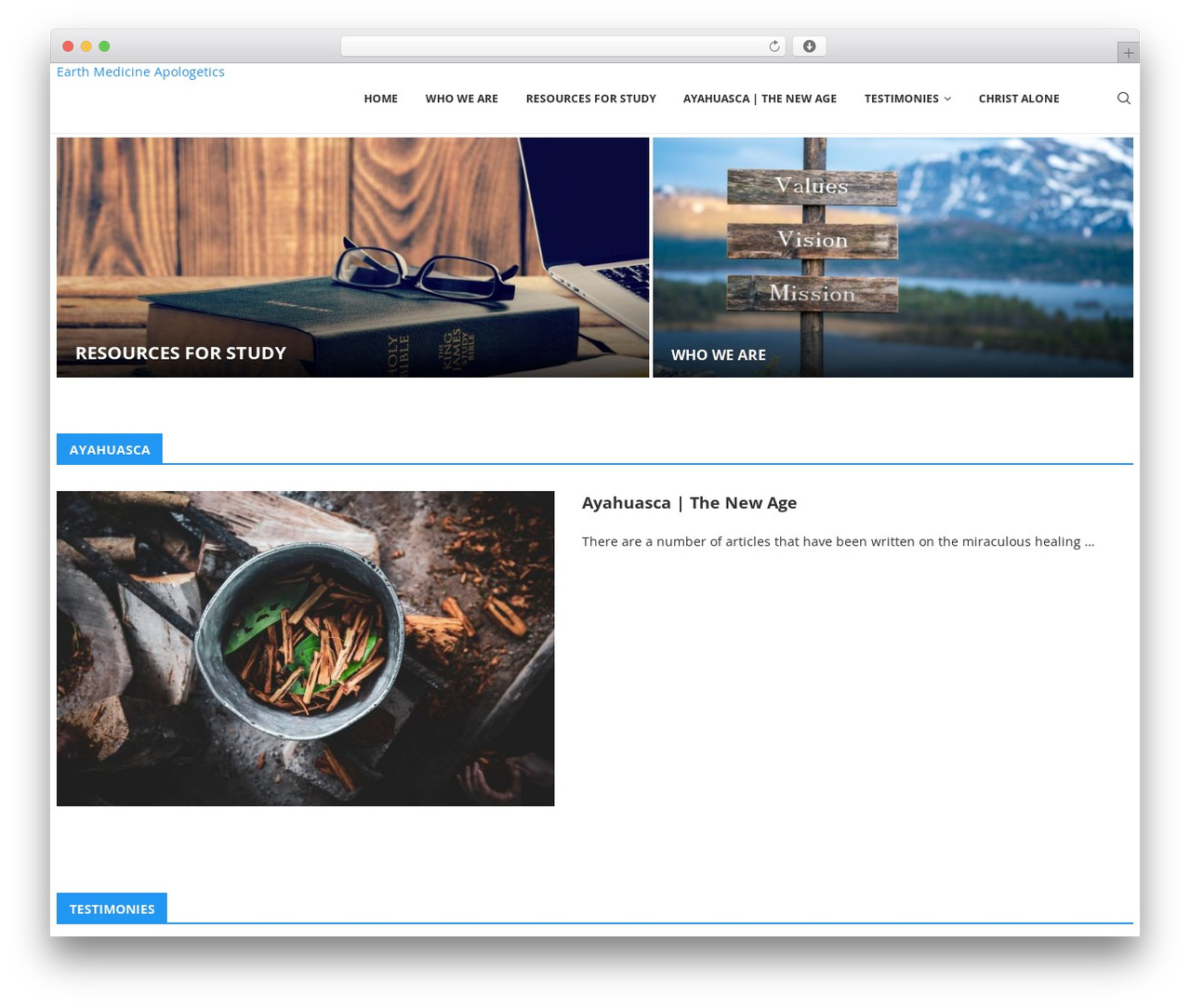Viewport: 1190px width, 1008px height.
Task: Go to Who We Are menu item
Action: tap(461, 99)
